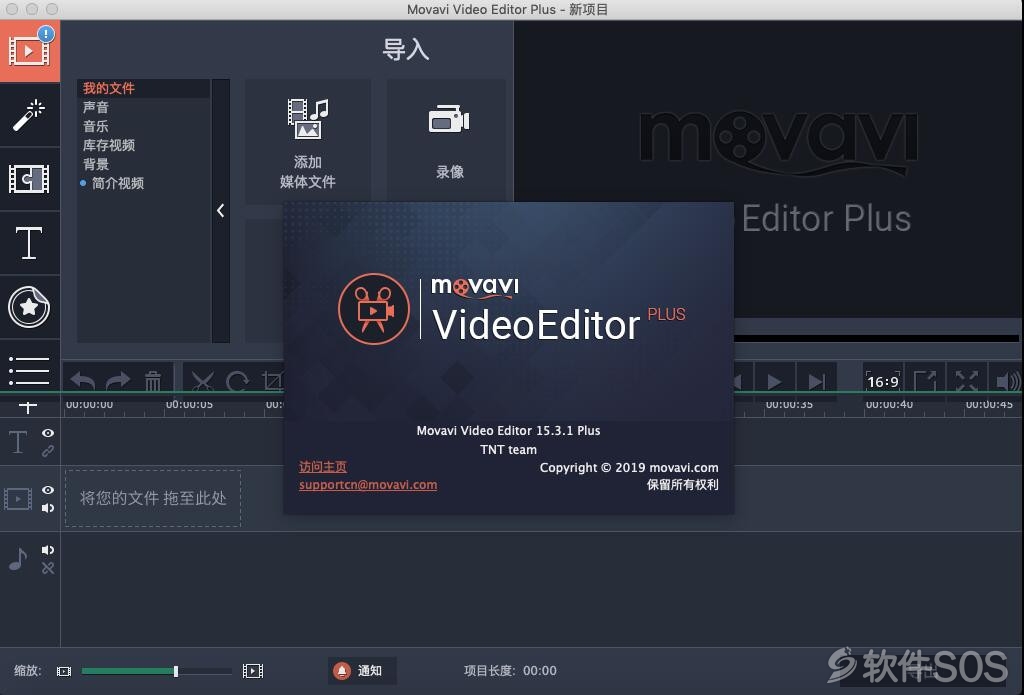Toggle visibility of the title track
The image size is (1024, 695).
pos(48,433)
